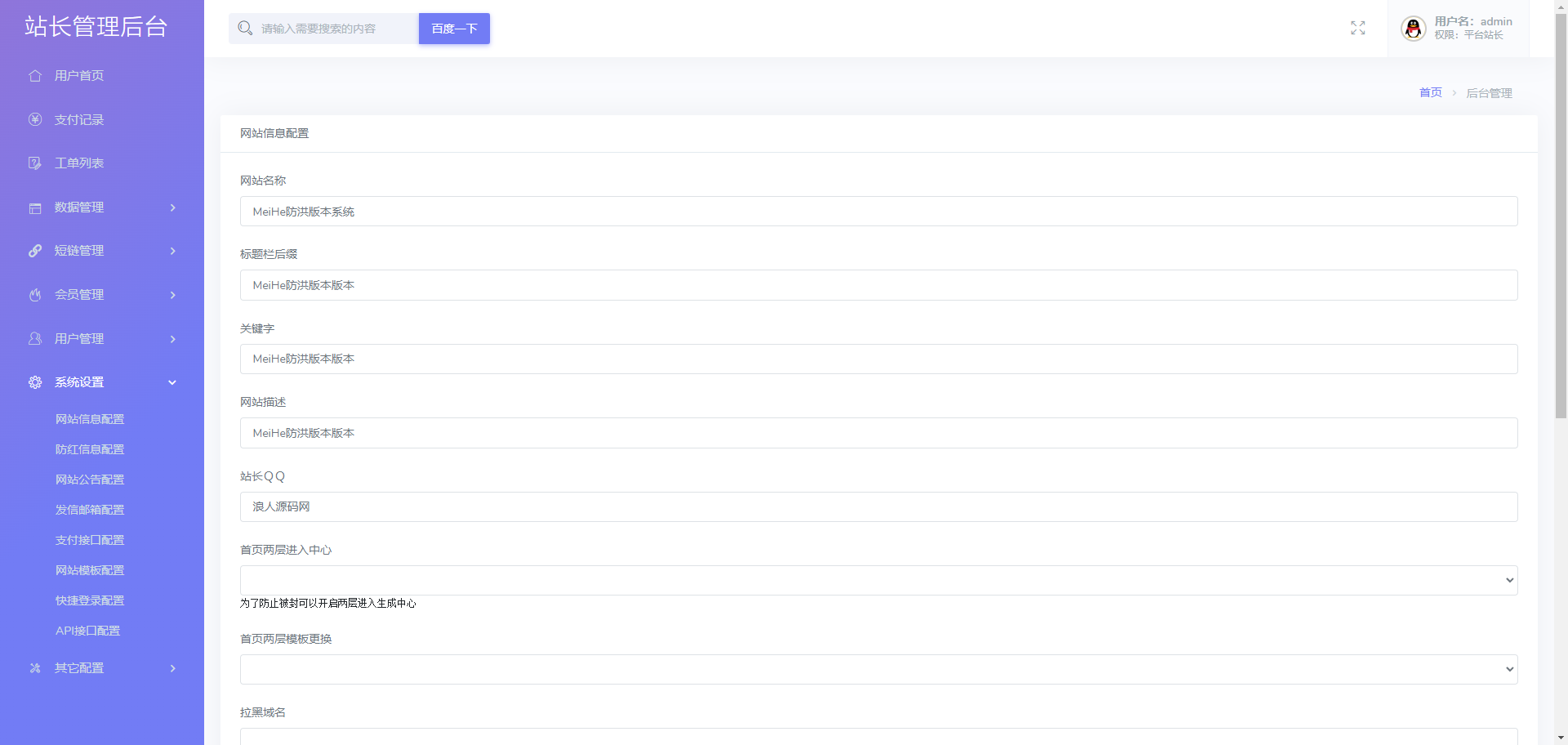Click the user icon beside 用户管理
1568x745 pixels.
[x=35, y=338]
